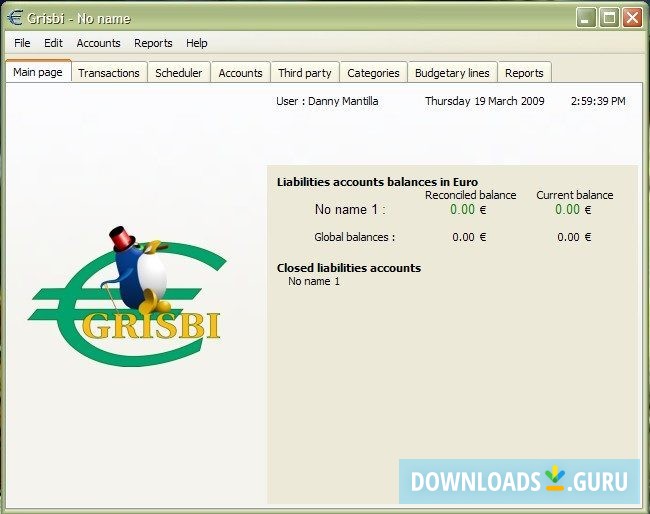Click the 'Global balances :' label
The image size is (650, 514).
354,237
